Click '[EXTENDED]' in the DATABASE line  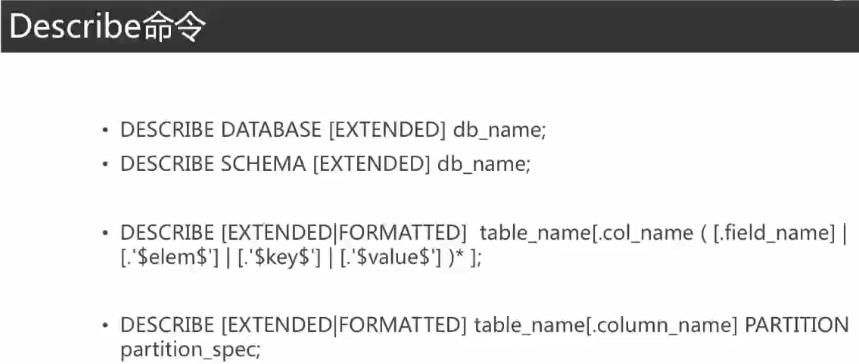(x=387, y=130)
